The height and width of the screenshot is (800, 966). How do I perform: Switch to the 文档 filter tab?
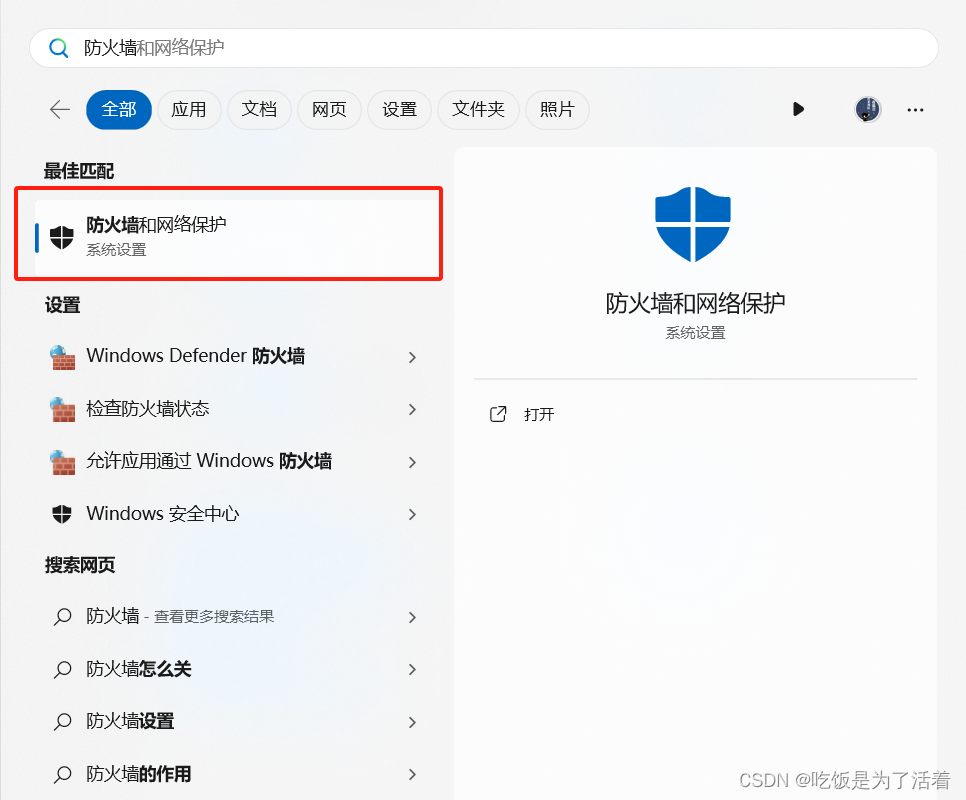[x=259, y=110]
